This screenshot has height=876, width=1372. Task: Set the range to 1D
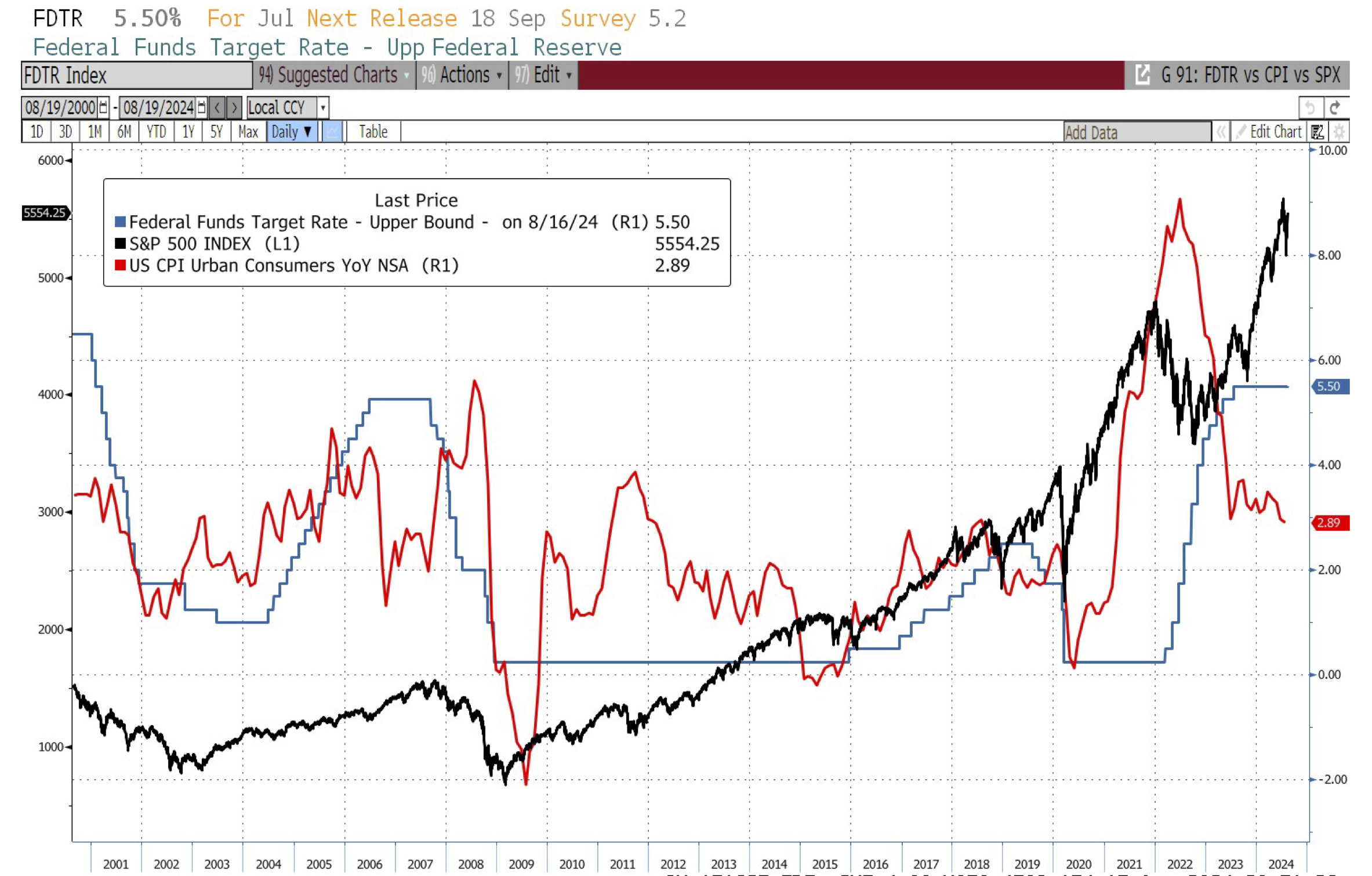(x=37, y=132)
